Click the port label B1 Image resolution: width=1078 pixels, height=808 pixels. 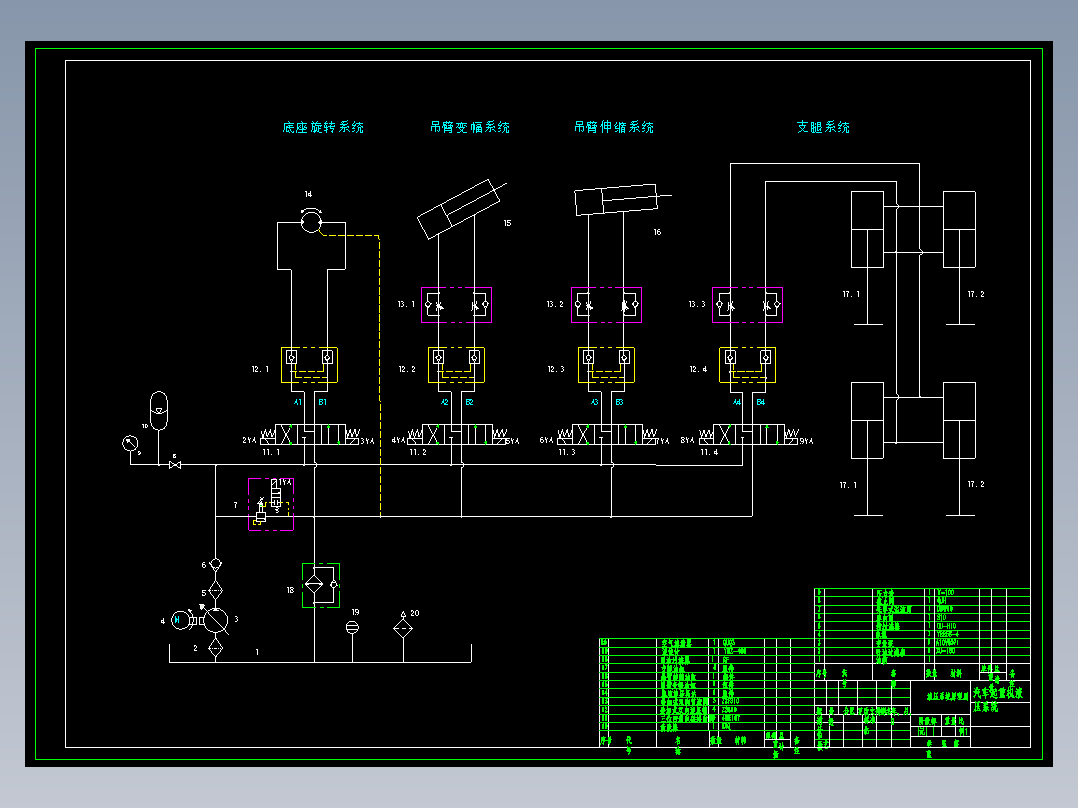[x=322, y=402]
